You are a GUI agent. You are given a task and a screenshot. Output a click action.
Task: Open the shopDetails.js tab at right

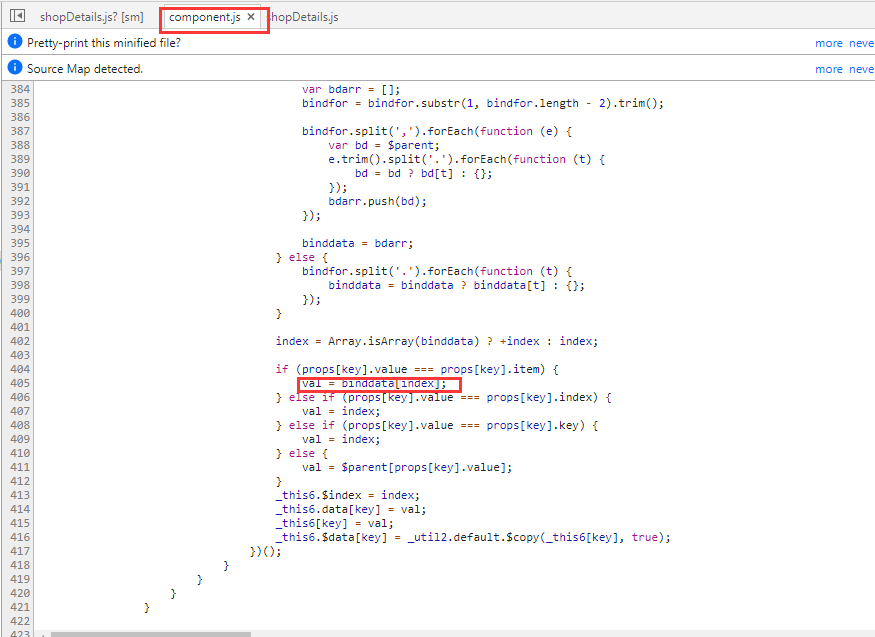click(x=303, y=17)
